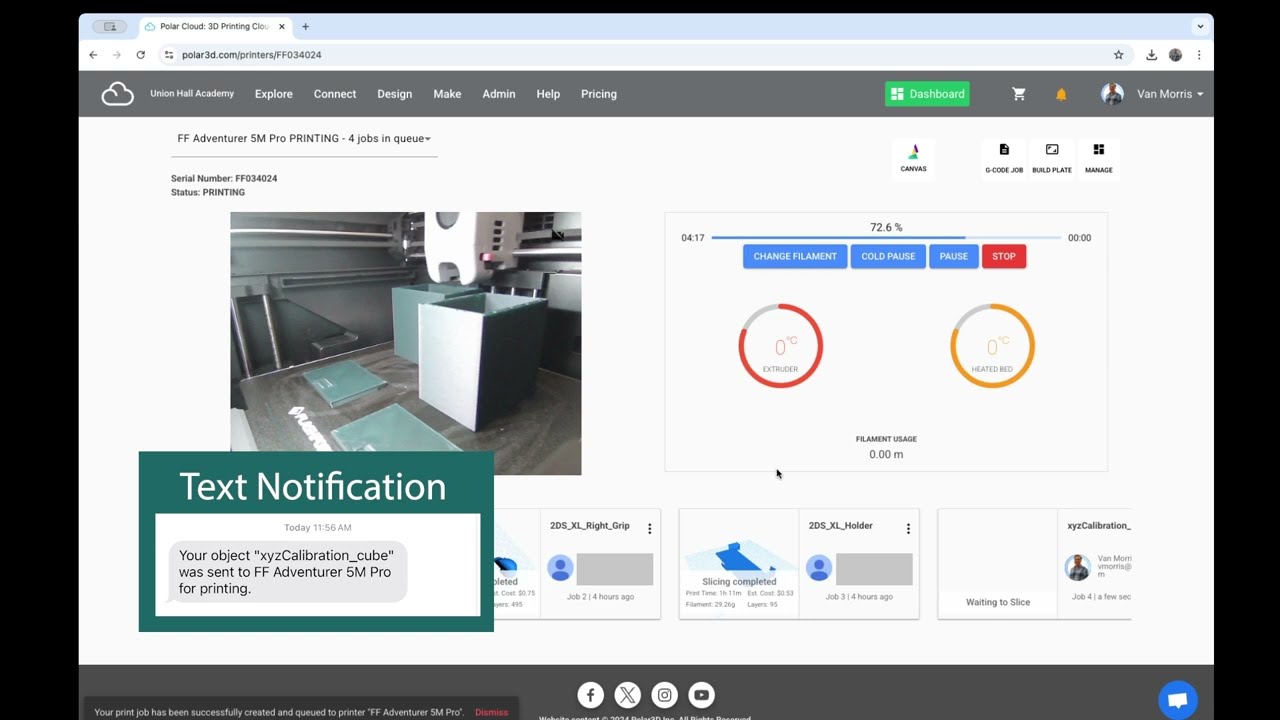Click the Polar Cloud logo icon
The width and height of the screenshot is (1280, 720).
pos(117,94)
